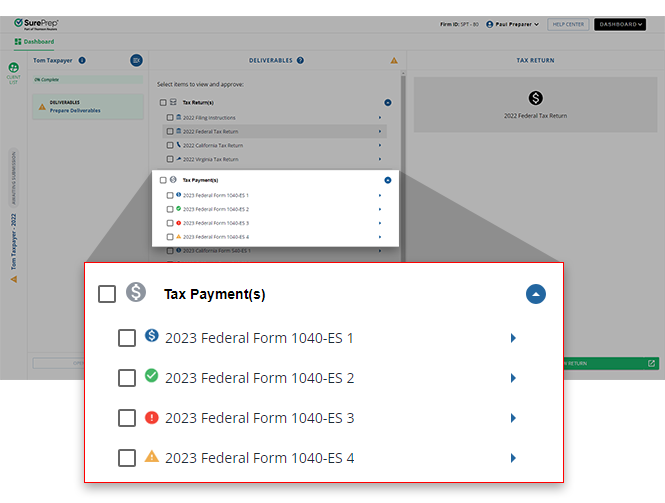665x503 pixels.
Task: Check the 2023 California Form 540-ES 1 checkbox
Action: coord(170,251)
